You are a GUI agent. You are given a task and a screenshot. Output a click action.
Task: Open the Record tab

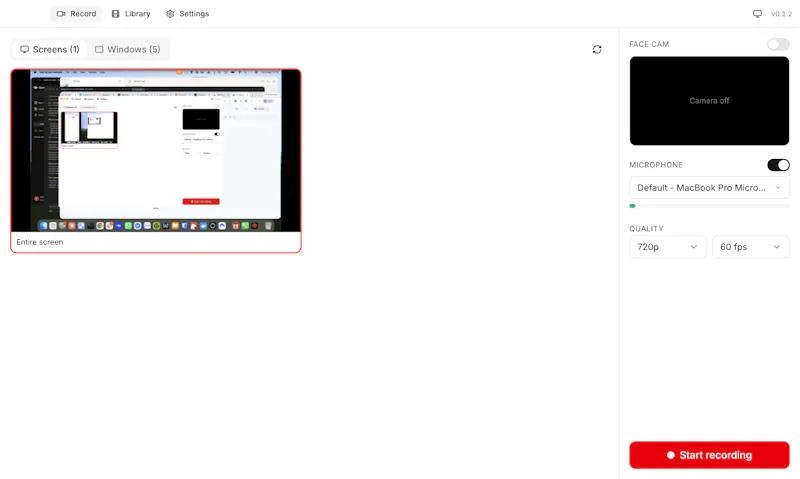tap(76, 14)
